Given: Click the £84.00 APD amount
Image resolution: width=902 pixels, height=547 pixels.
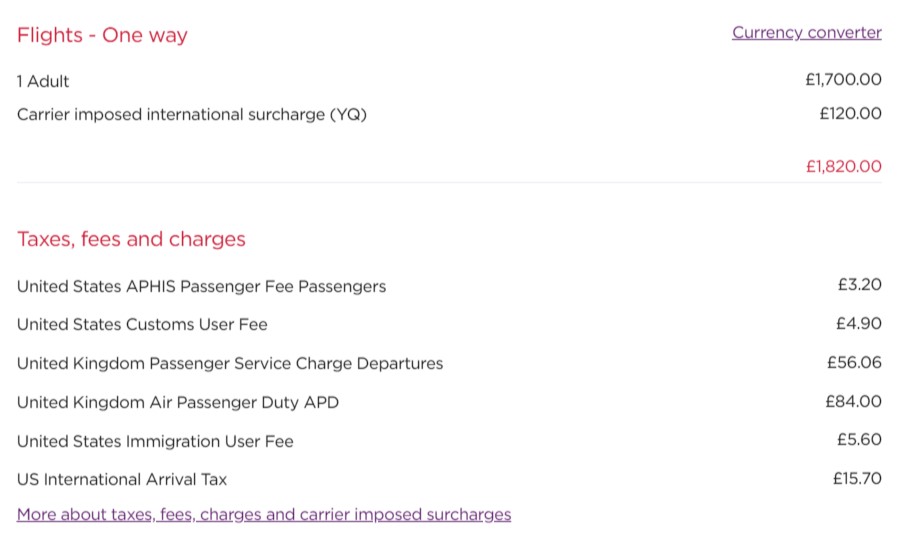Looking at the screenshot, I should click(x=854, y=401).
